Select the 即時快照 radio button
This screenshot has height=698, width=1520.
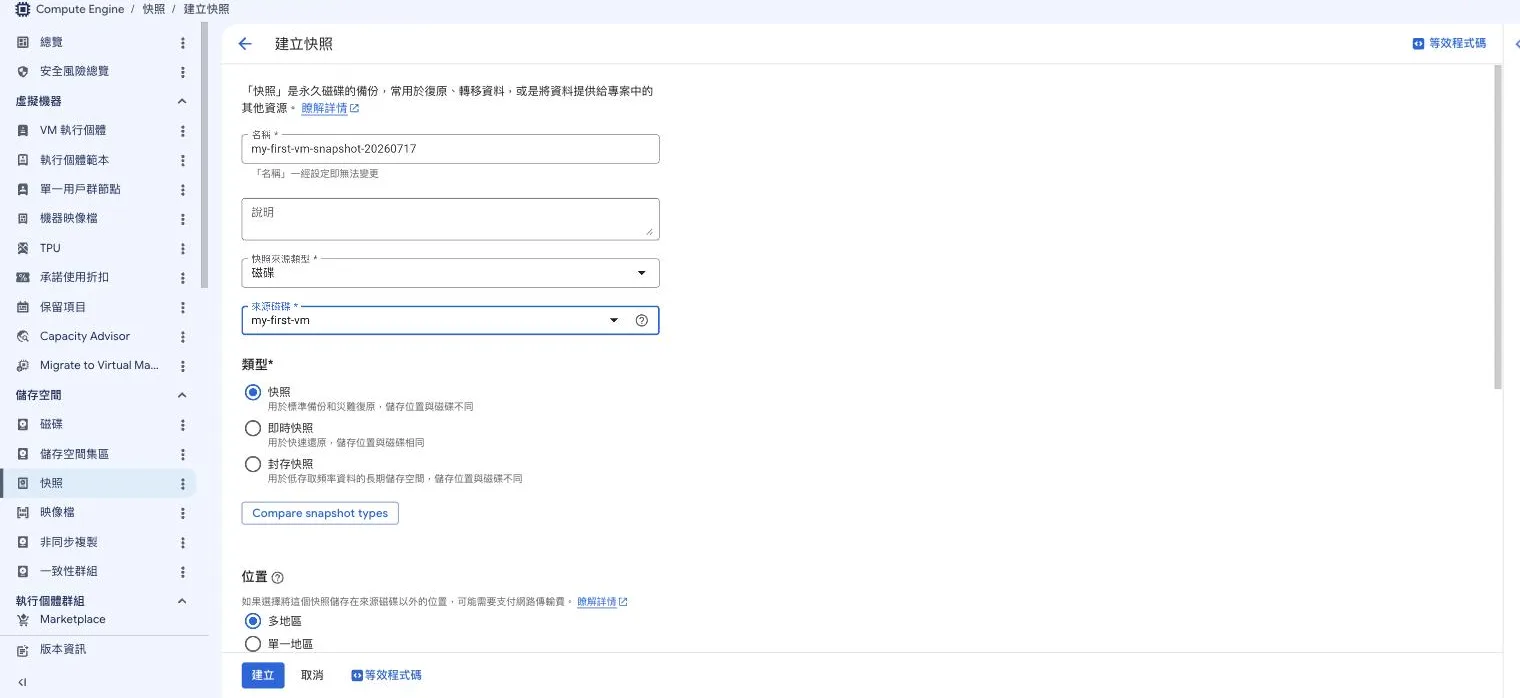click(253, 428)
